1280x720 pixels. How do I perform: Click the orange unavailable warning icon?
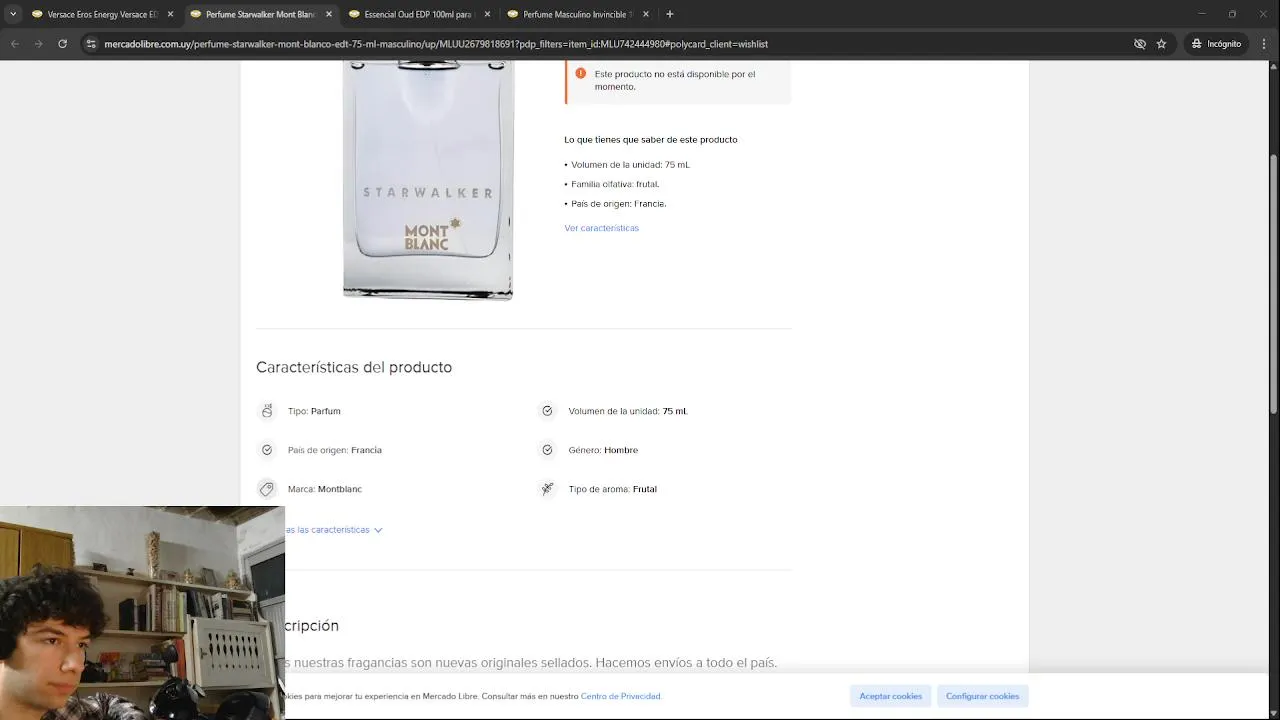tap(581, 74)
